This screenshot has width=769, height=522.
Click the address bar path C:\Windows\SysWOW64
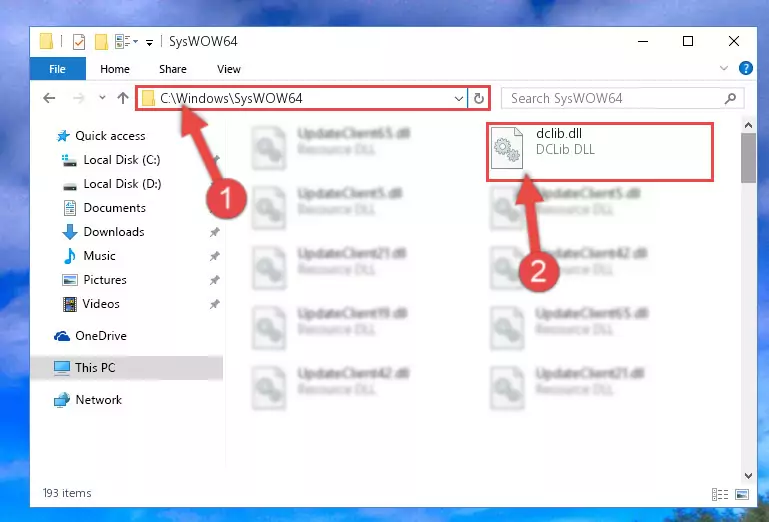231,98
